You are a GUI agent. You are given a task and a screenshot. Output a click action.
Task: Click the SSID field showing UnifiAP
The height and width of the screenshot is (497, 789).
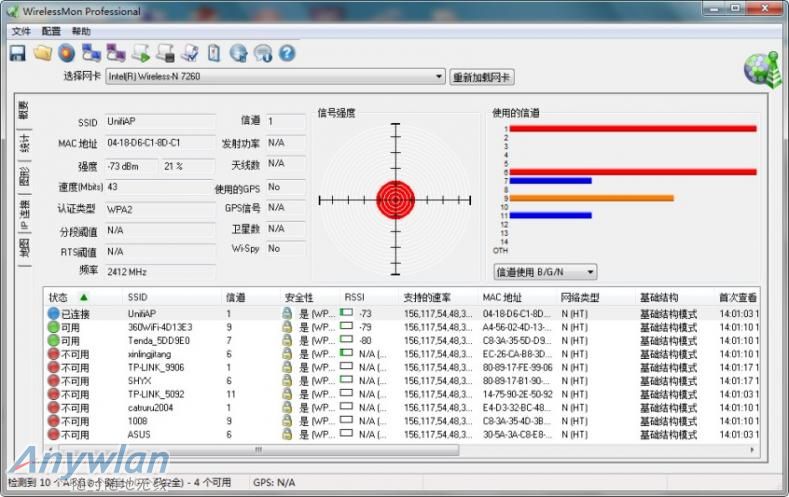coord(160,121)
